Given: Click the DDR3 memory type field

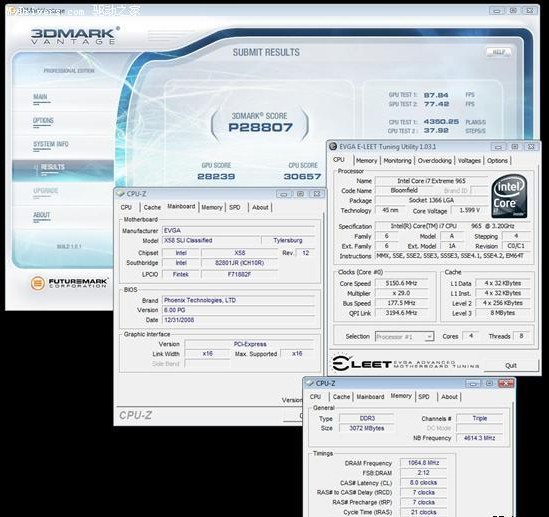Looking at the screenshot, I should coord(367,418).
